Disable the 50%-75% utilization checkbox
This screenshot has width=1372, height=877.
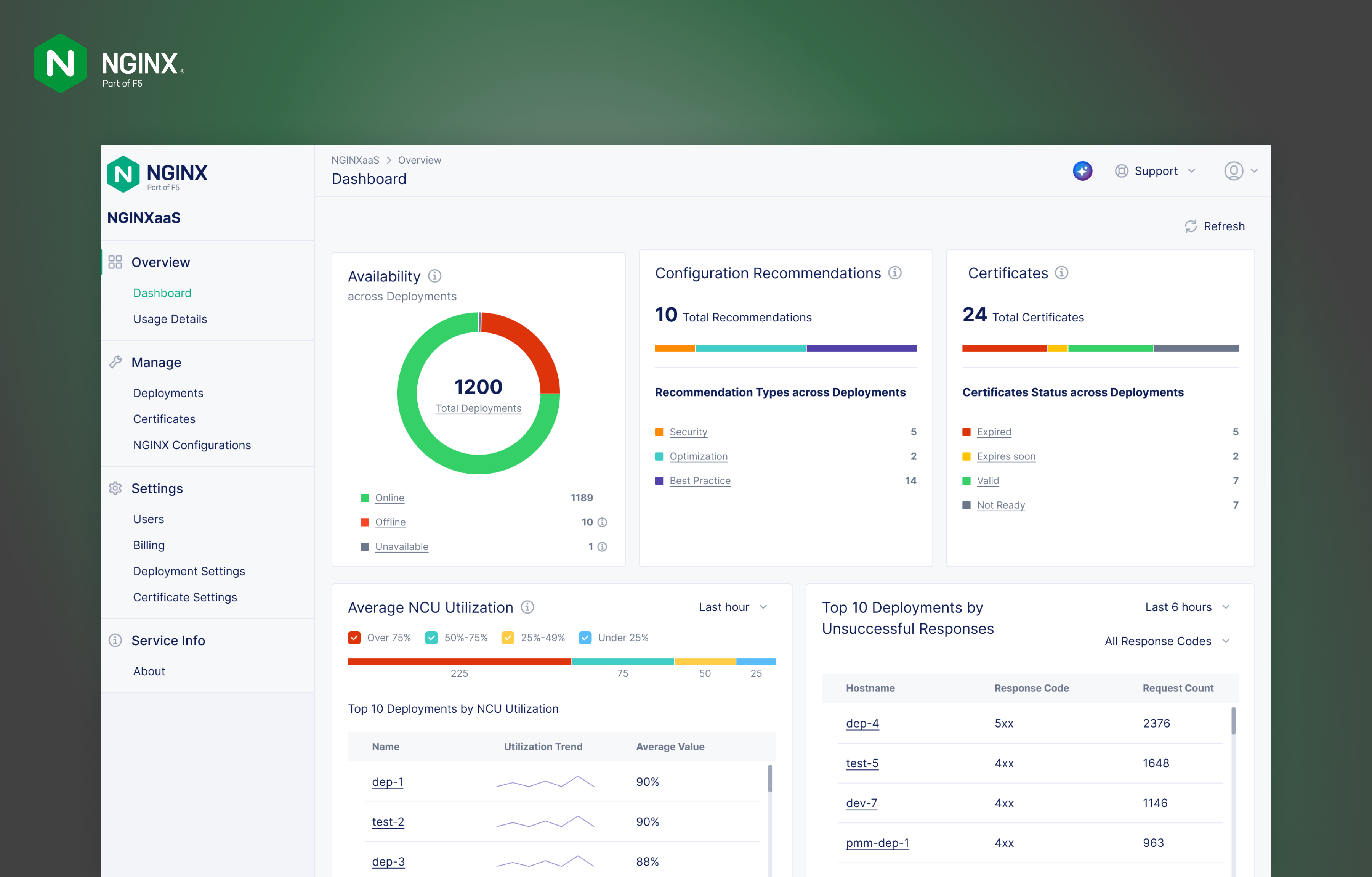point(431,638)
